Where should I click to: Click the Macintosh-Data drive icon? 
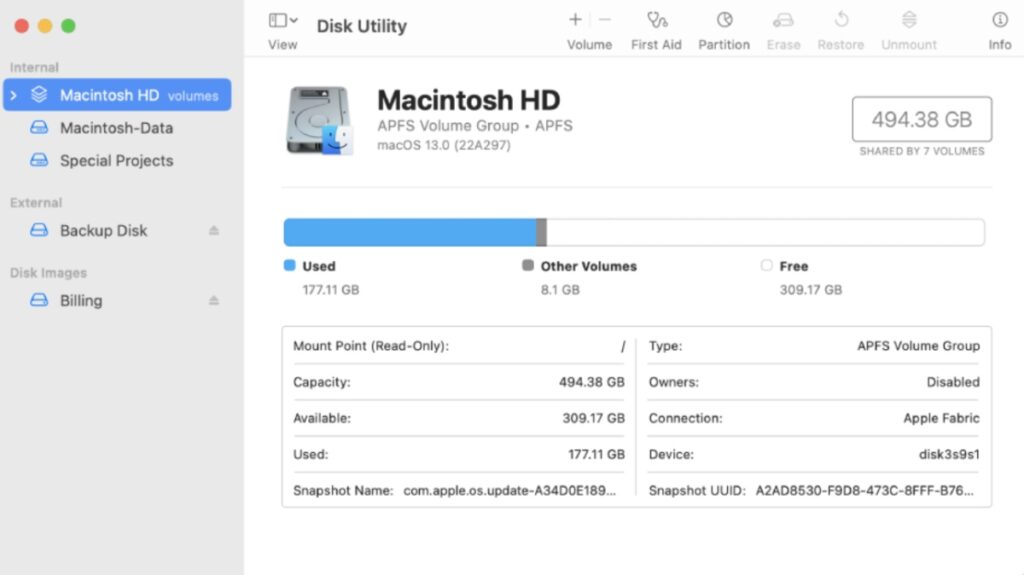[39, 127]
